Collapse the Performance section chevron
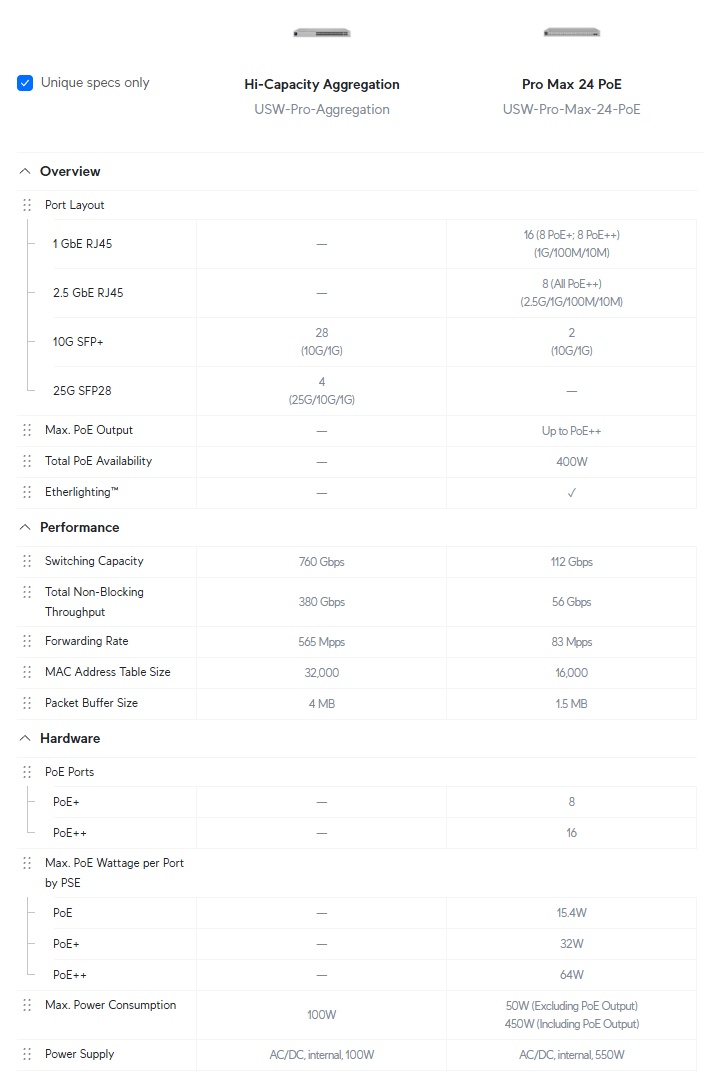Screen dimensions: 704x1072 click(25, 527)
